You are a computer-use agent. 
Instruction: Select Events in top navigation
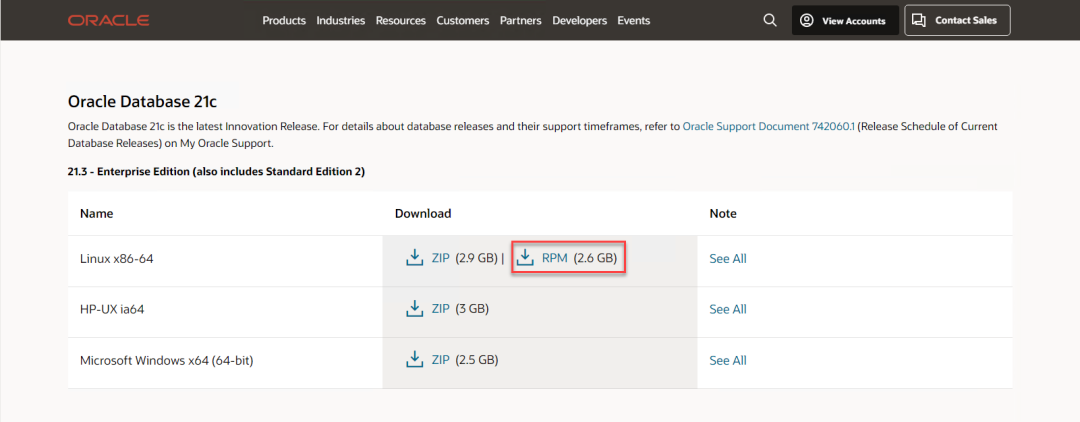pos(633,20)
